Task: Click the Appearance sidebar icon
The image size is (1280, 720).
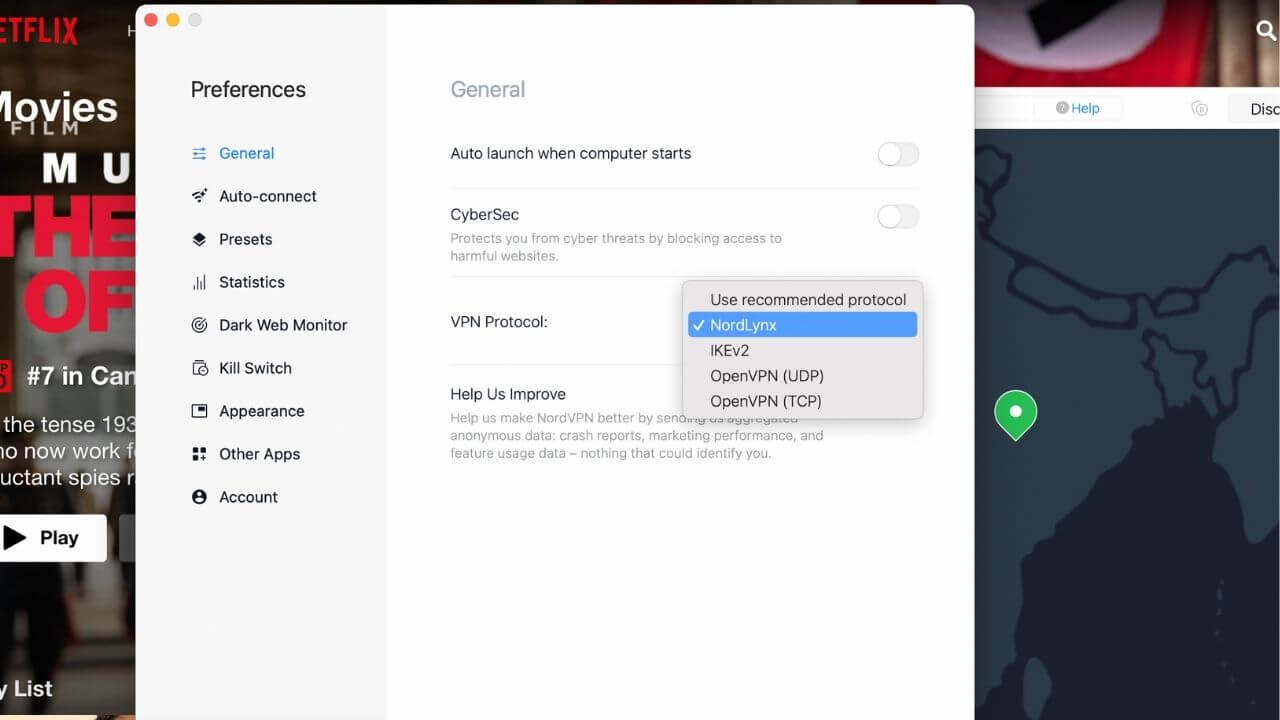Action: [198, 411]
